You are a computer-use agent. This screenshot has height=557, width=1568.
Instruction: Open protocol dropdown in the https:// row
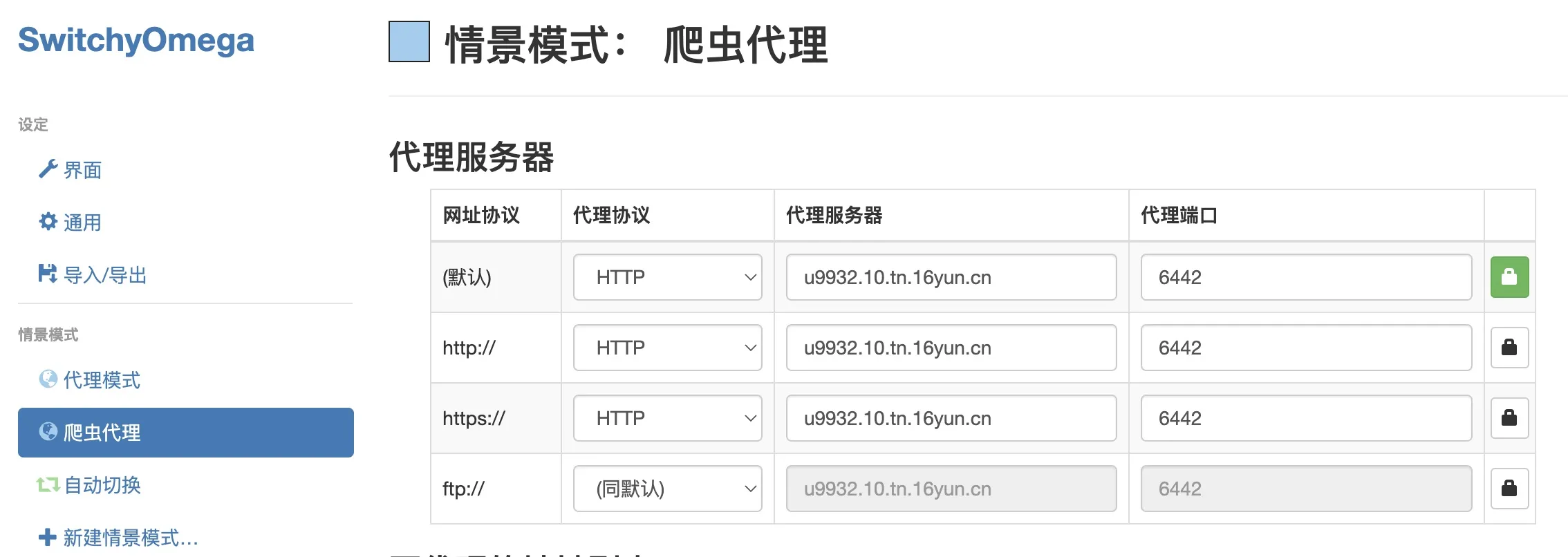pyautogui.click(x=668, y=418)
